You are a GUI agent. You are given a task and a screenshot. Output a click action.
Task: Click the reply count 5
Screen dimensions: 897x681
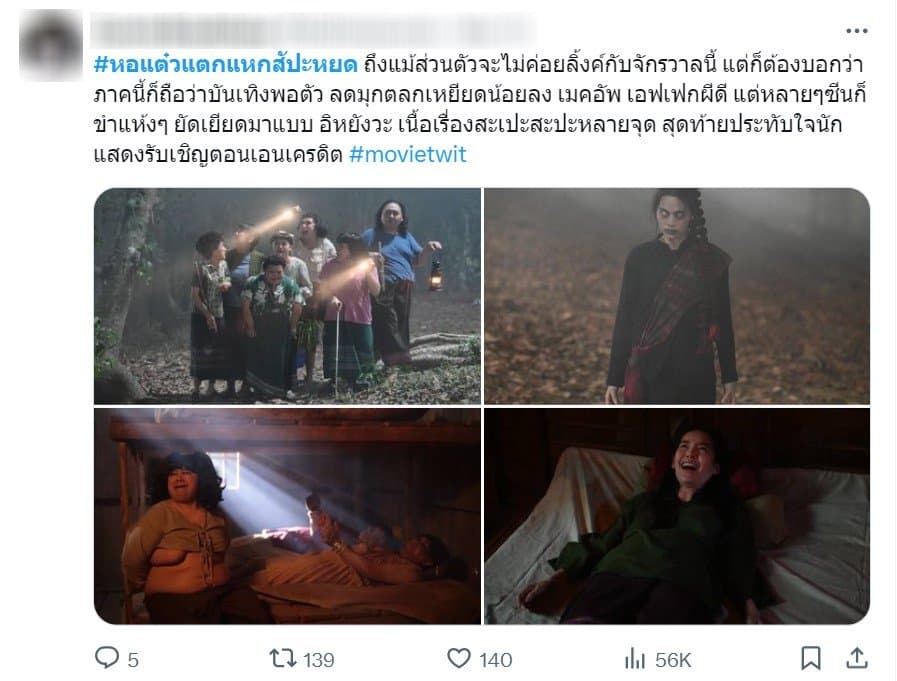[133, 660]
